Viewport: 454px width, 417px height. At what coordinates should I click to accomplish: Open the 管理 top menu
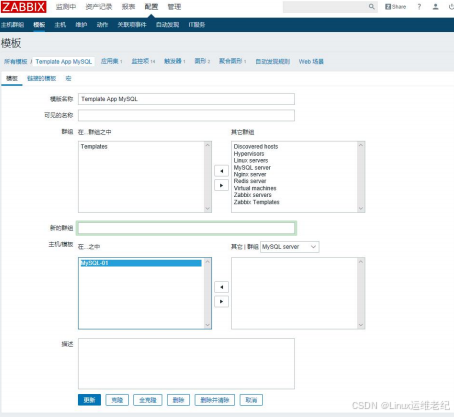[x=174, y=7]
